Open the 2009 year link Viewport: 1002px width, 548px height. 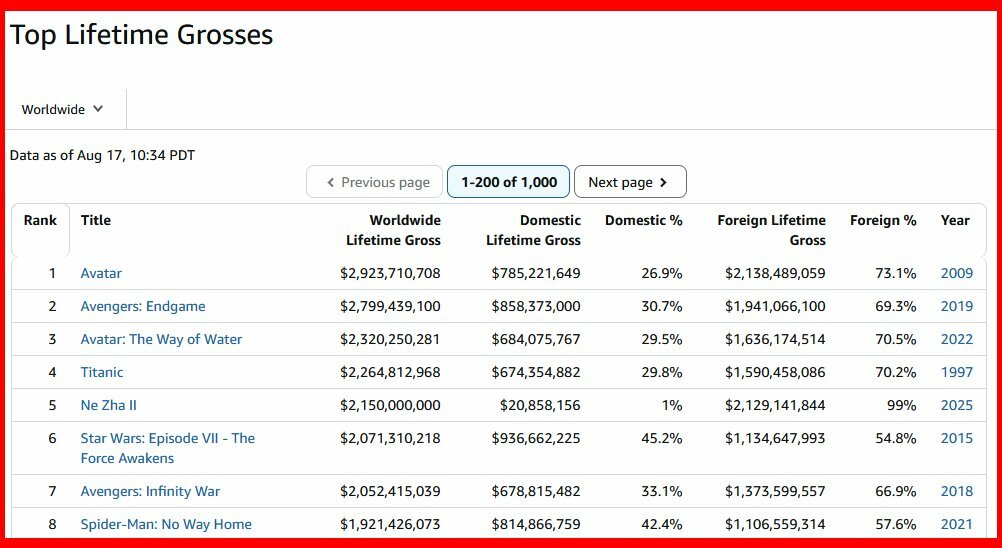pyautogui.click(x=957, y=273)
